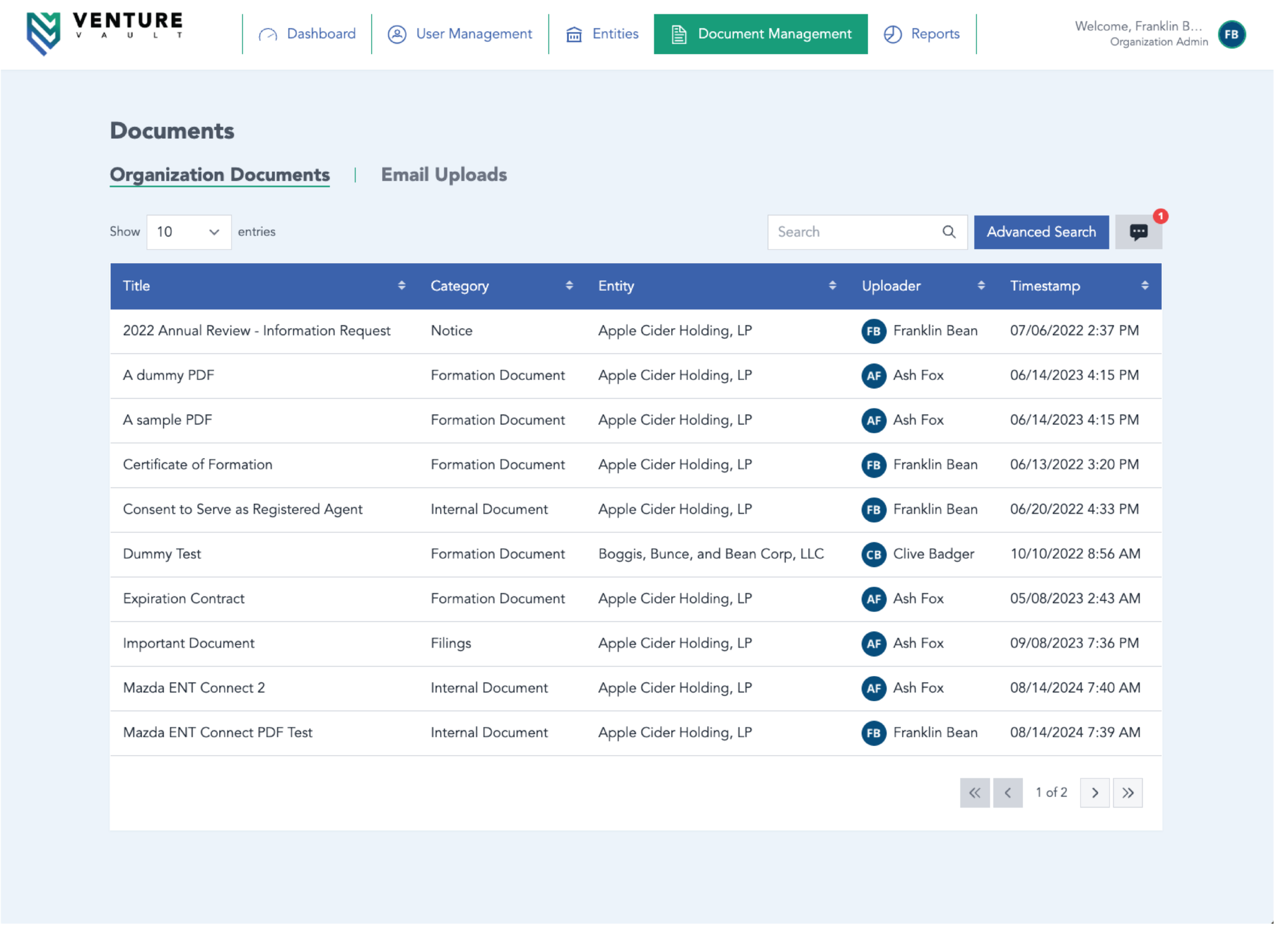
Task: Expand the Show entries dropdown
Action: coord(189,232)
